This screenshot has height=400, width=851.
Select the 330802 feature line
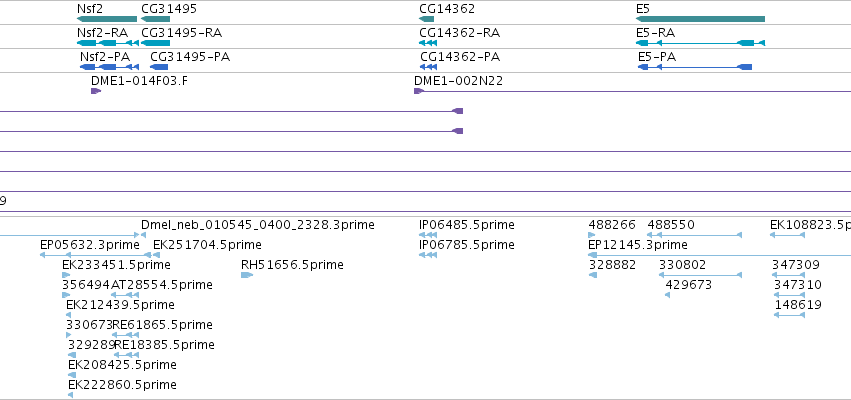point(700,275)
